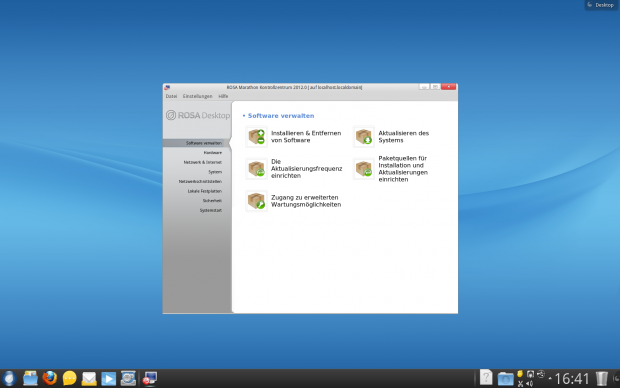
Task: Click 'Die Aktualisierungsfrequenz einrichten' link text
Action: tap(306, 168)
